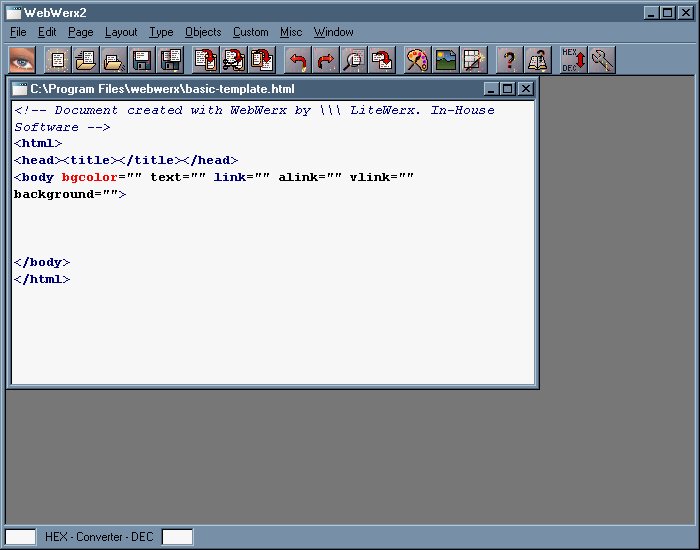Open the Type menu
Image resolution: width=700 pixels, height=550 pixels.
pos(161,32)
